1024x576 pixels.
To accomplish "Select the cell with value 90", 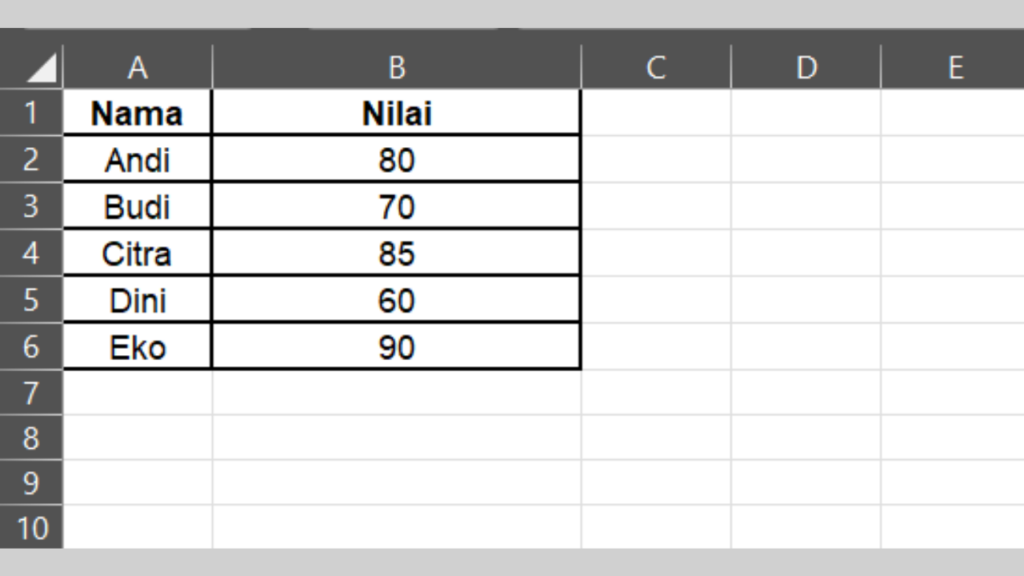I will (x=397, y=347).
